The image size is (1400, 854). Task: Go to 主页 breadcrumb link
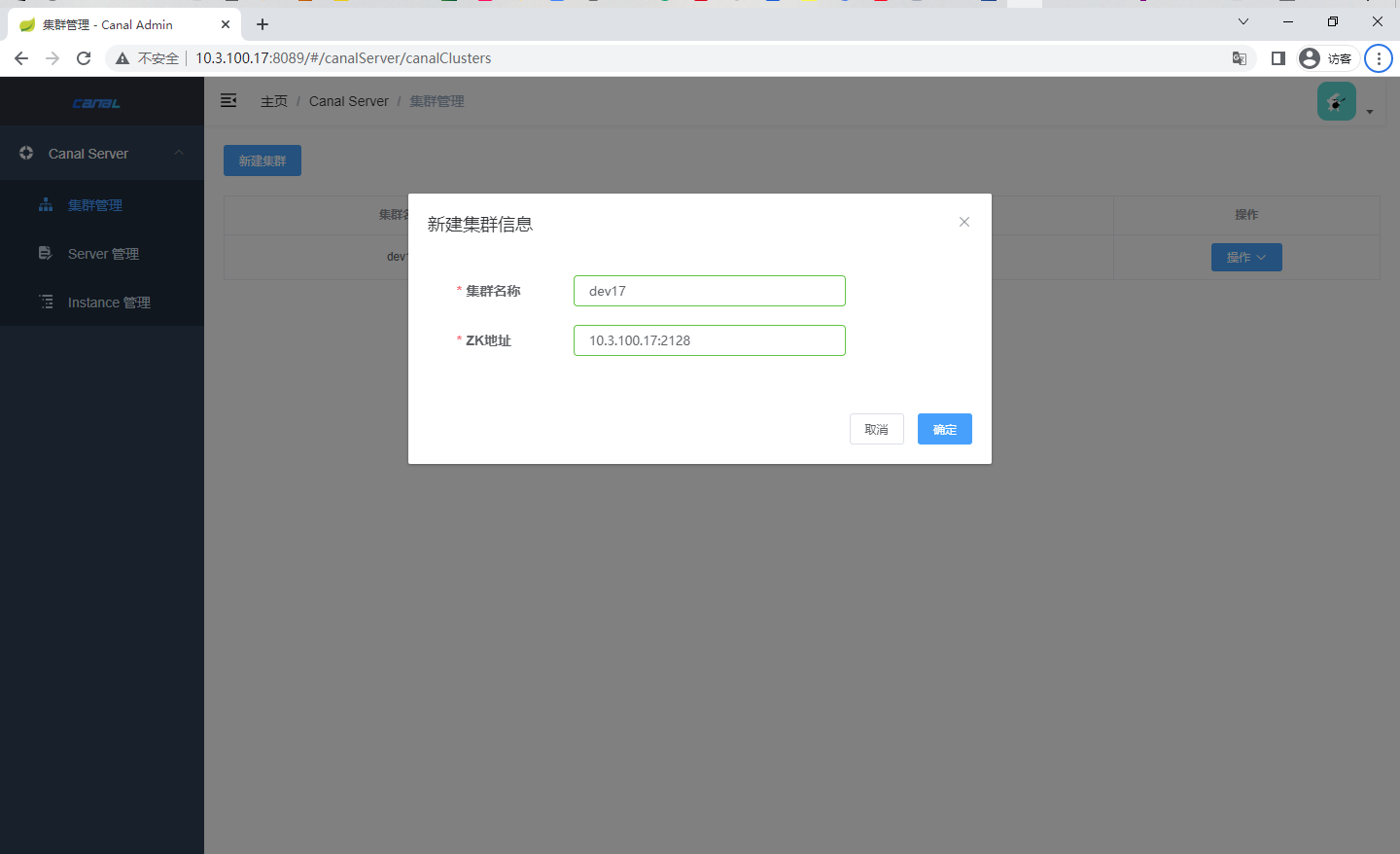click(274, 101)
